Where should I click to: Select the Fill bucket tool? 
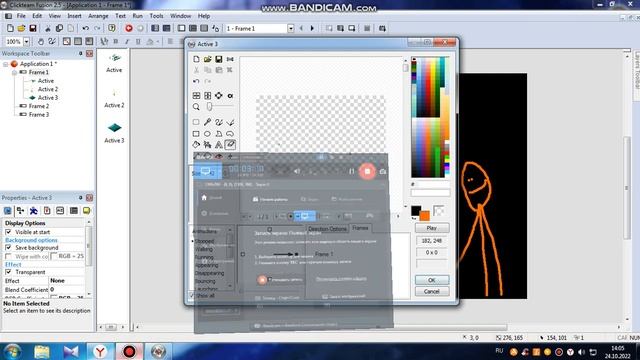[196, 144]
